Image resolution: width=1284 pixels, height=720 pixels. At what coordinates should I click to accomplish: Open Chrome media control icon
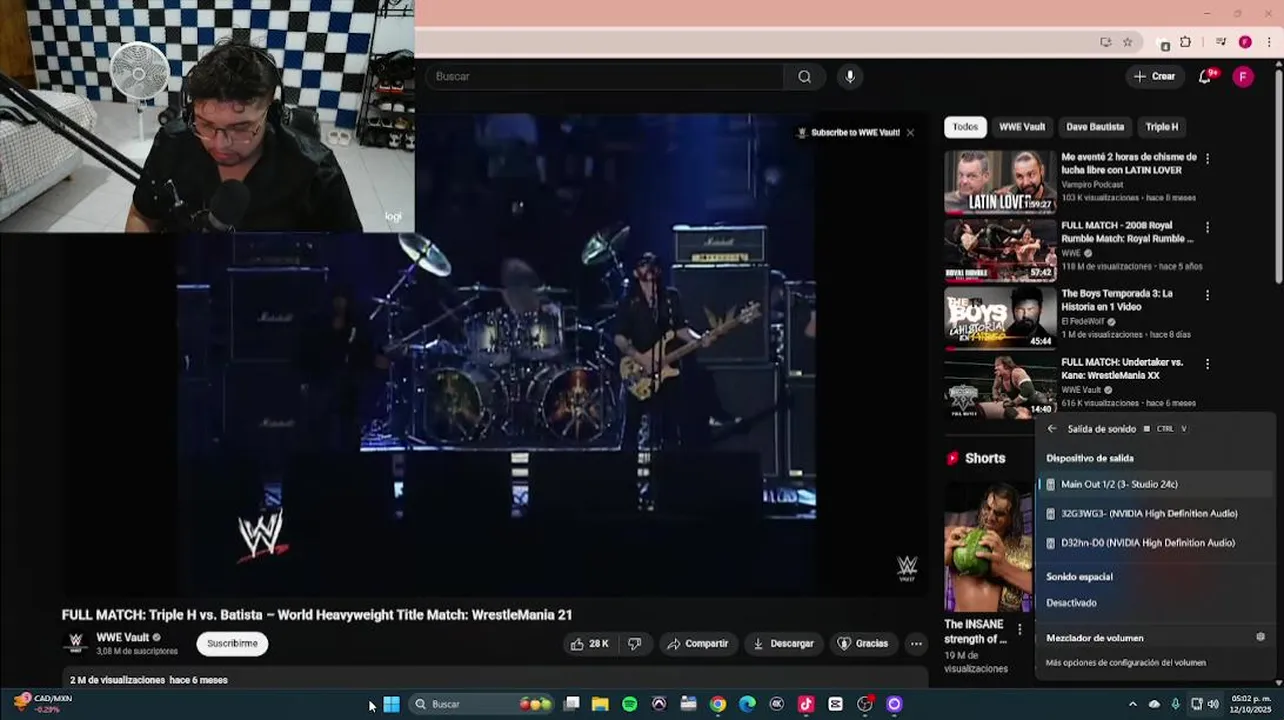click(1221, 42)
